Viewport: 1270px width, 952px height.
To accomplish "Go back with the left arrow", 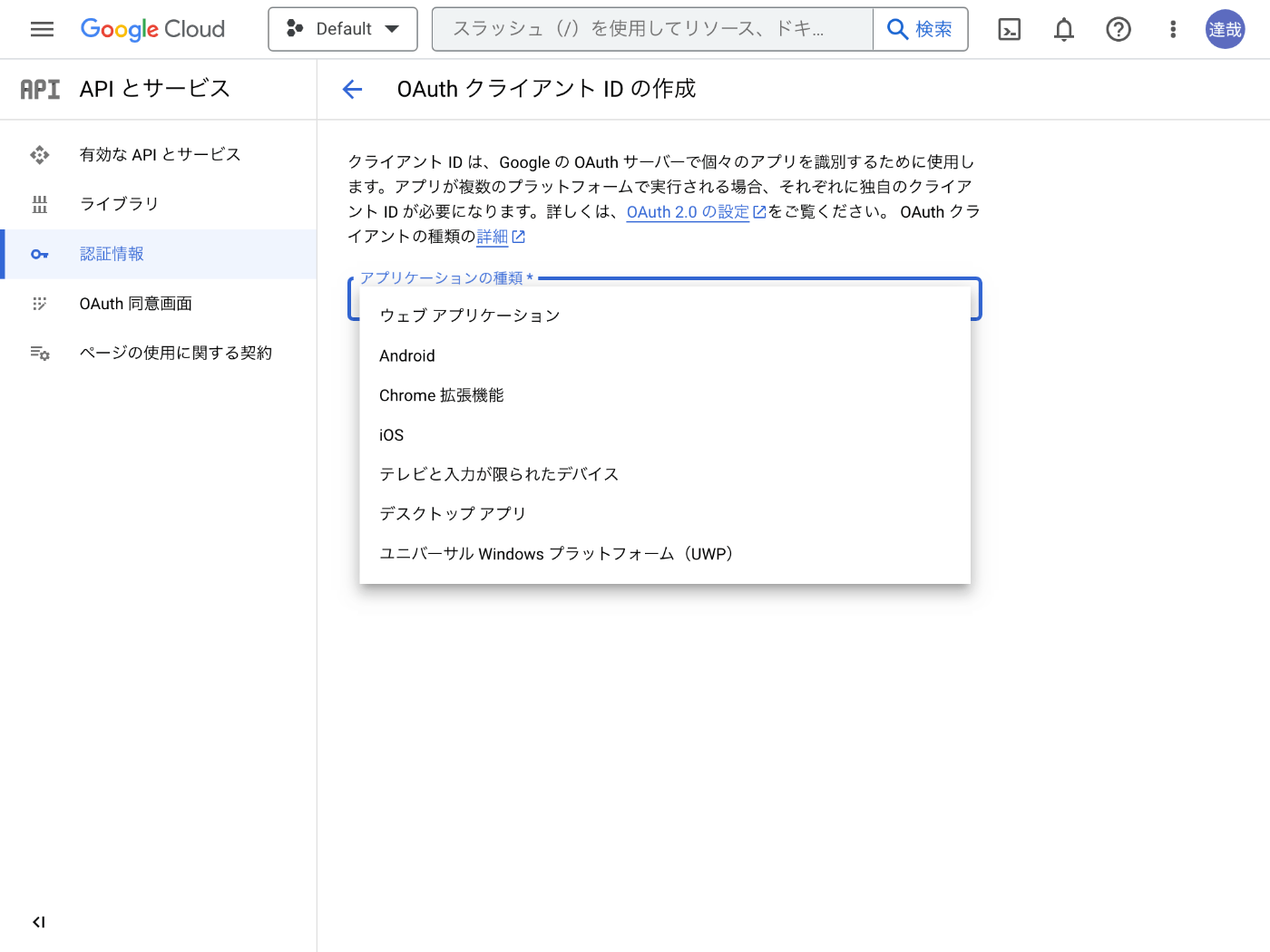I will [352, 89].
